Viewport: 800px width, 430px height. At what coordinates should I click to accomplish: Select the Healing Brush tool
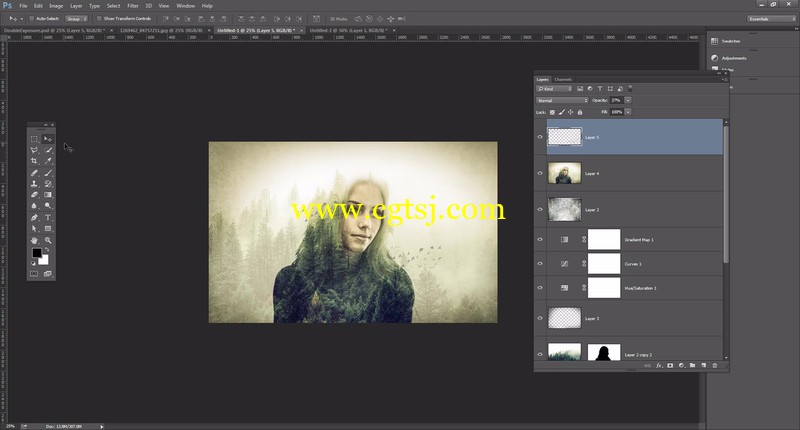[34, 173]
